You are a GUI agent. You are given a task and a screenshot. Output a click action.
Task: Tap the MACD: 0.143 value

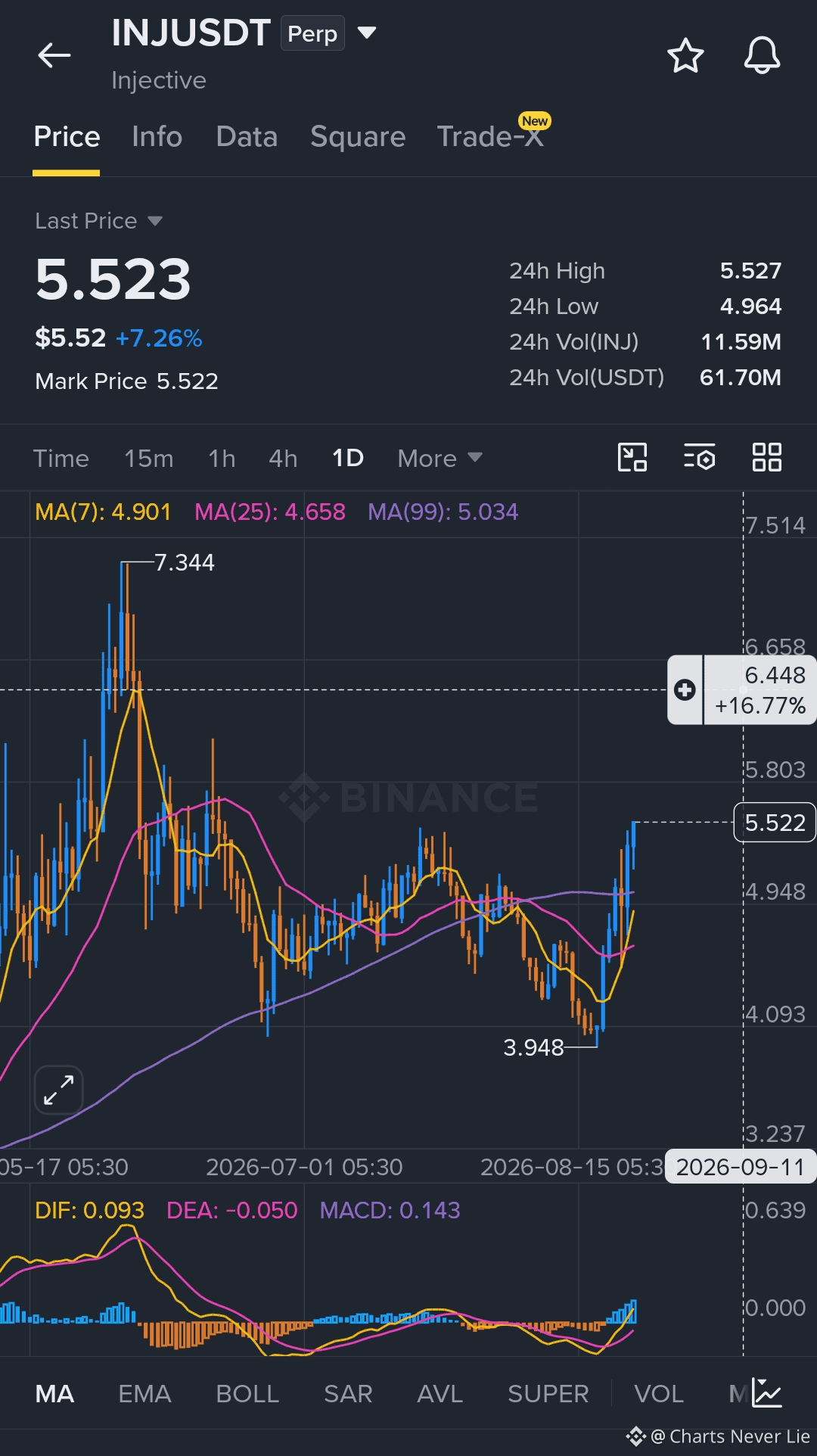(390, 1210)
